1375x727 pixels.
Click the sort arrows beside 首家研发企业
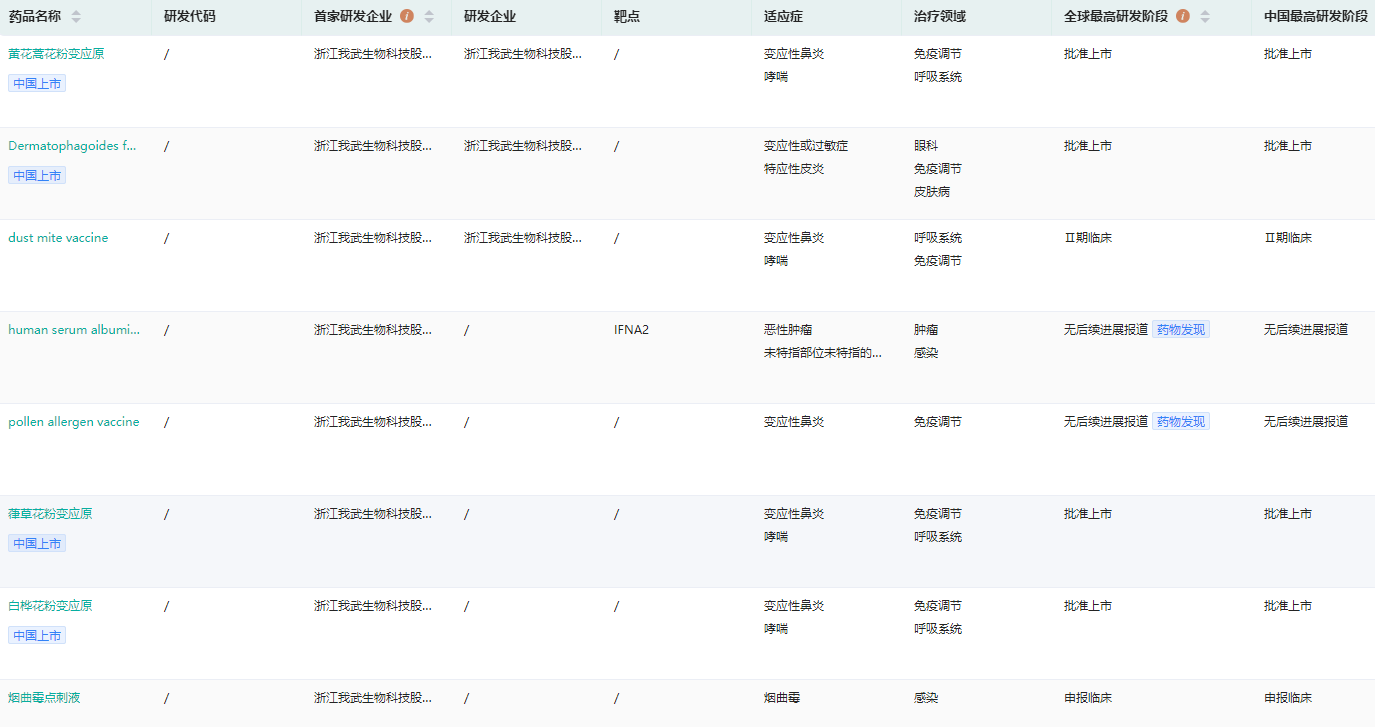pyautogui.click(x=430, y=17)
